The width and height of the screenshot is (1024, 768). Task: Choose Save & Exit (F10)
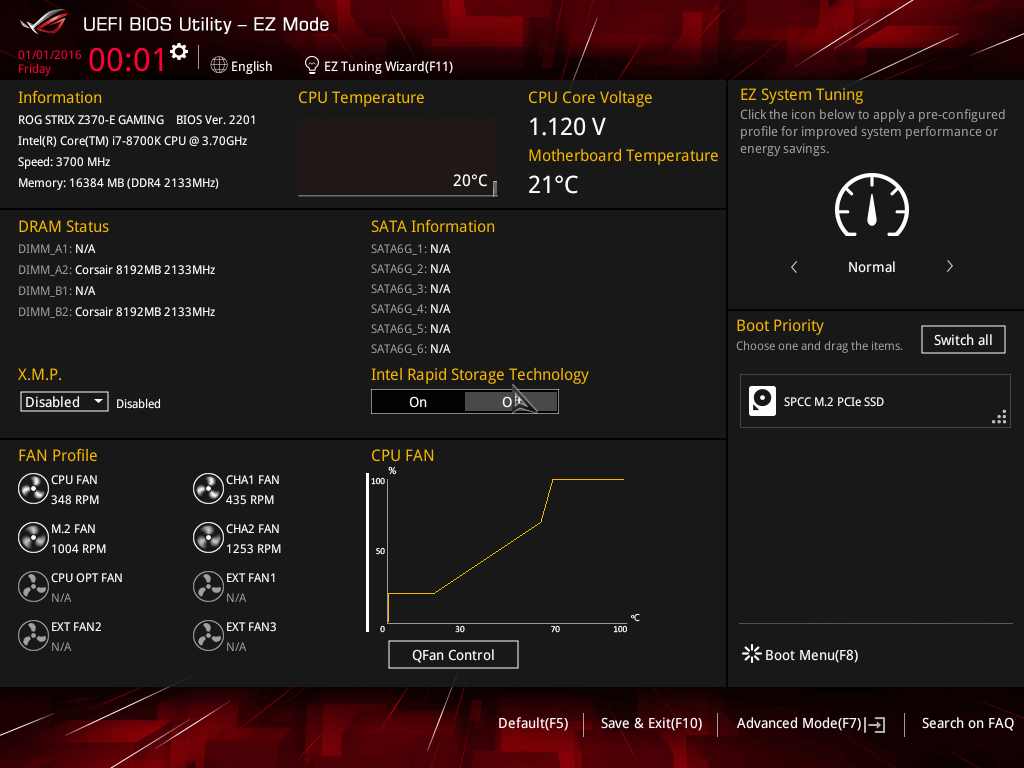coord(651,724)
